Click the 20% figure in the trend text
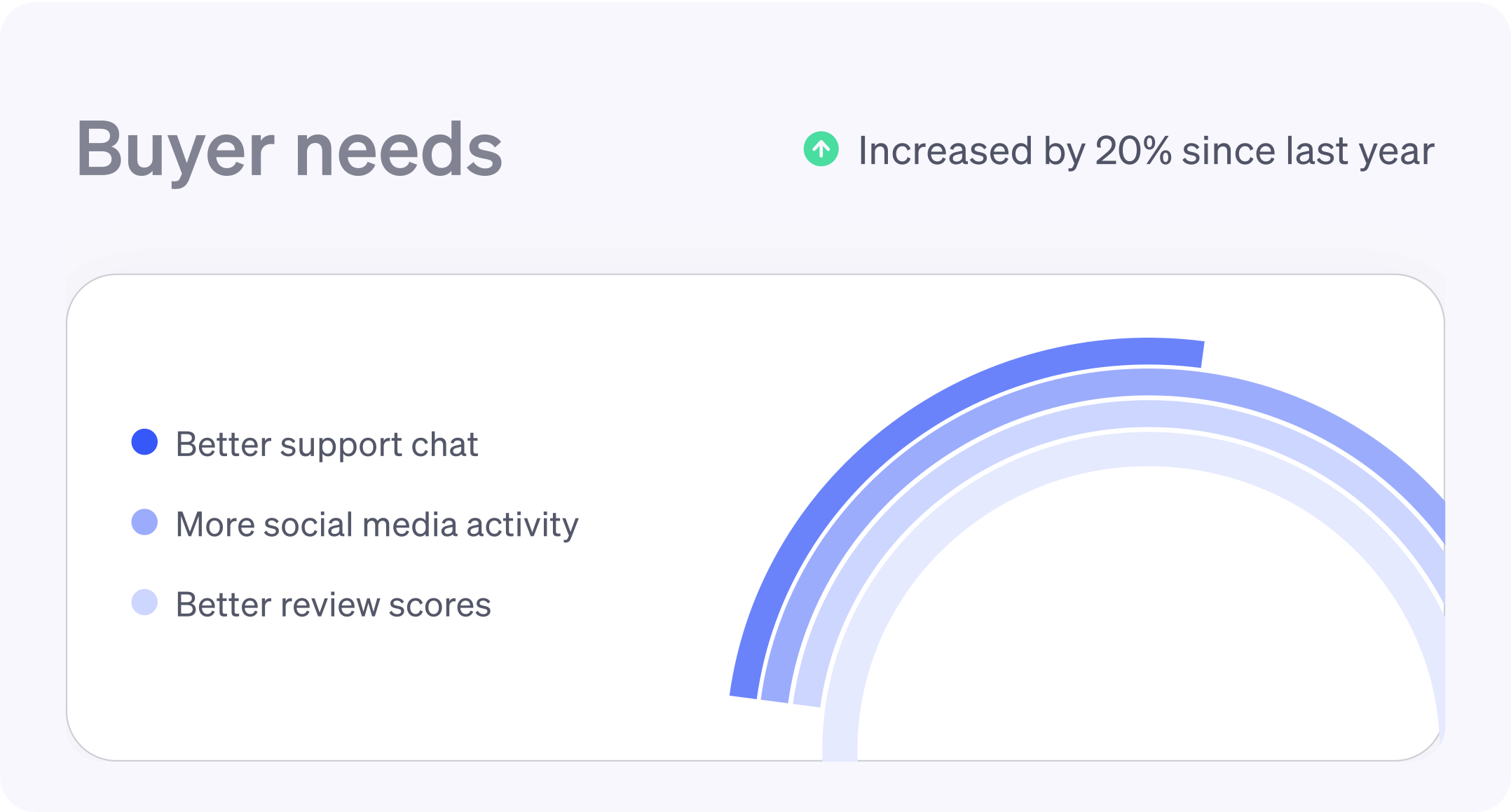 click(1133, 151)
